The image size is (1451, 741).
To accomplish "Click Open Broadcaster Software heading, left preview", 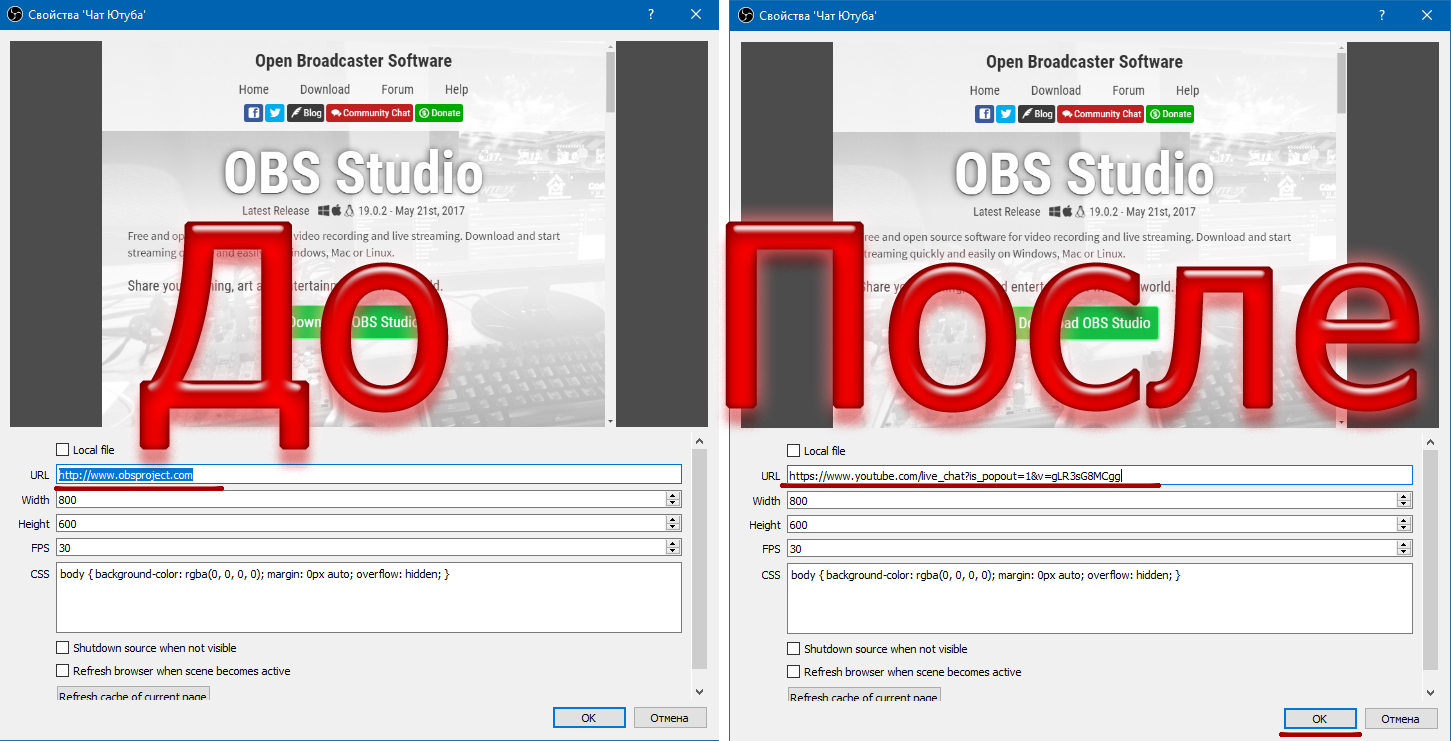I will click(x=353, y=61).
